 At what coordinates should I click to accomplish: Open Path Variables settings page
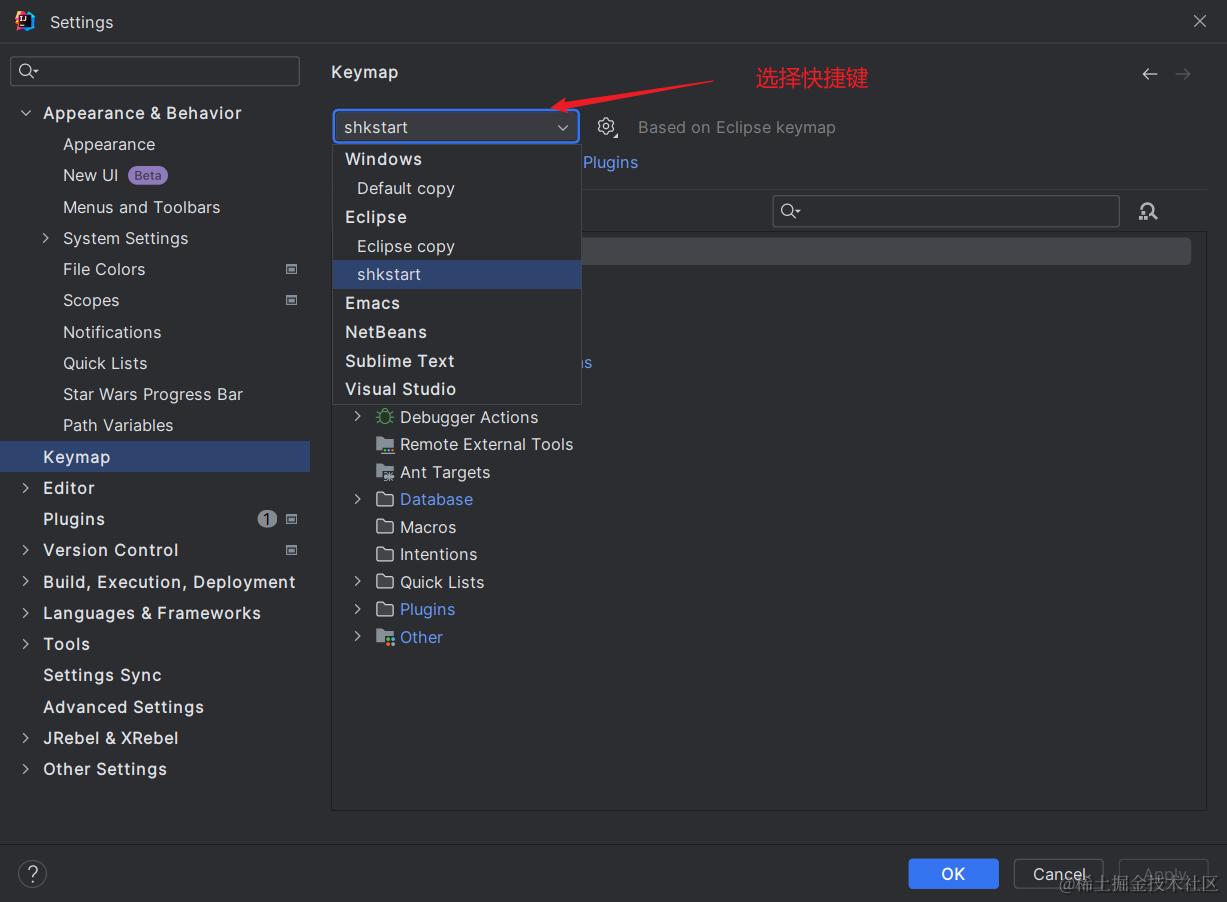[118, 425]
